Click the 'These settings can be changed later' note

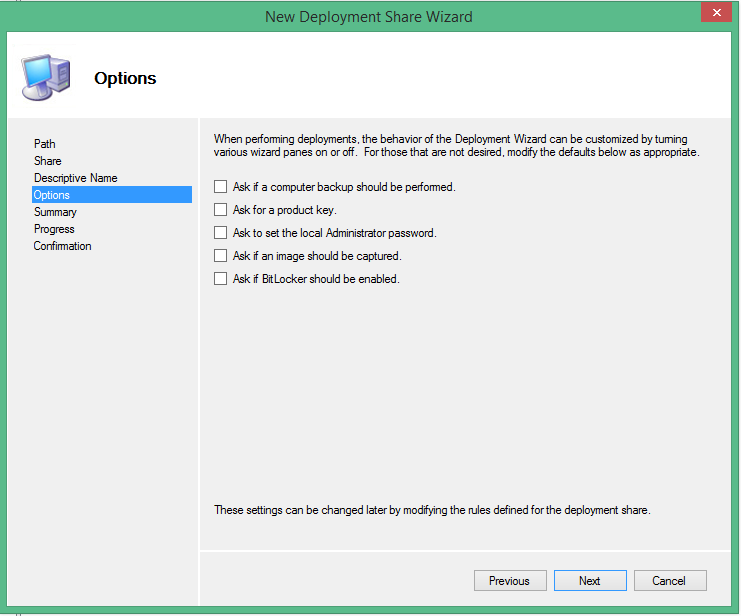[432, 510]
